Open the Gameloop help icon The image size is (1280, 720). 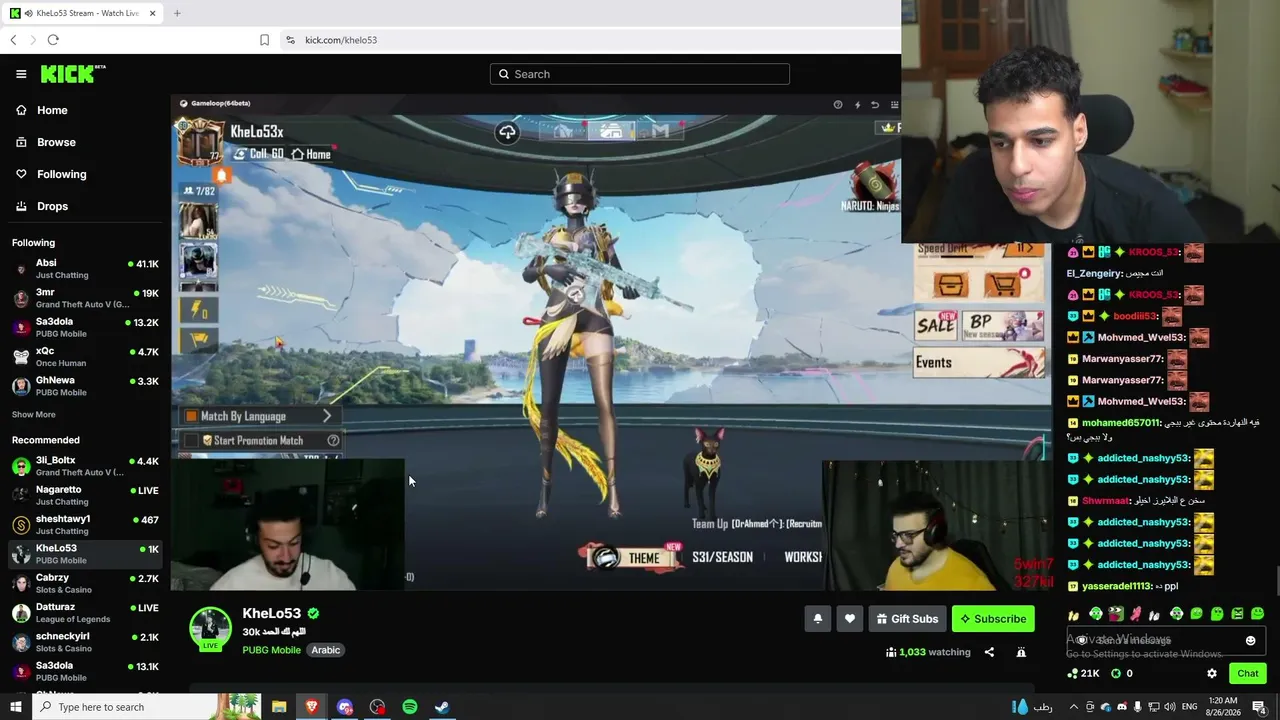click(x=838, y=104)
